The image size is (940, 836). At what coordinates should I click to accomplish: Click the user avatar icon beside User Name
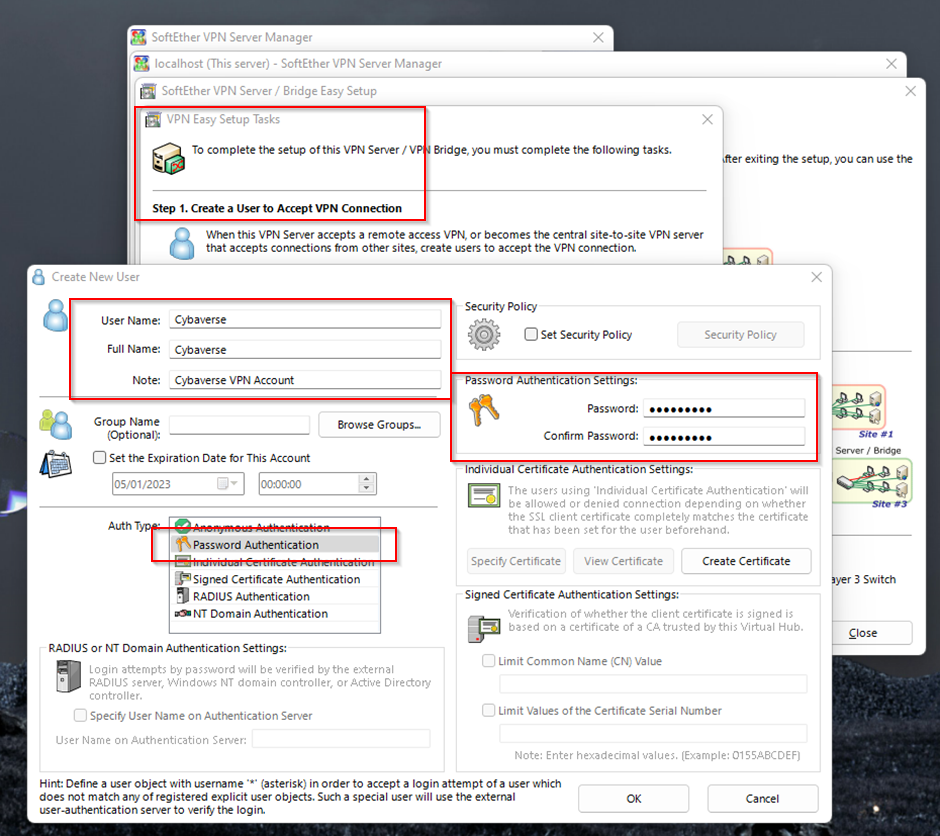click(55, 315)
